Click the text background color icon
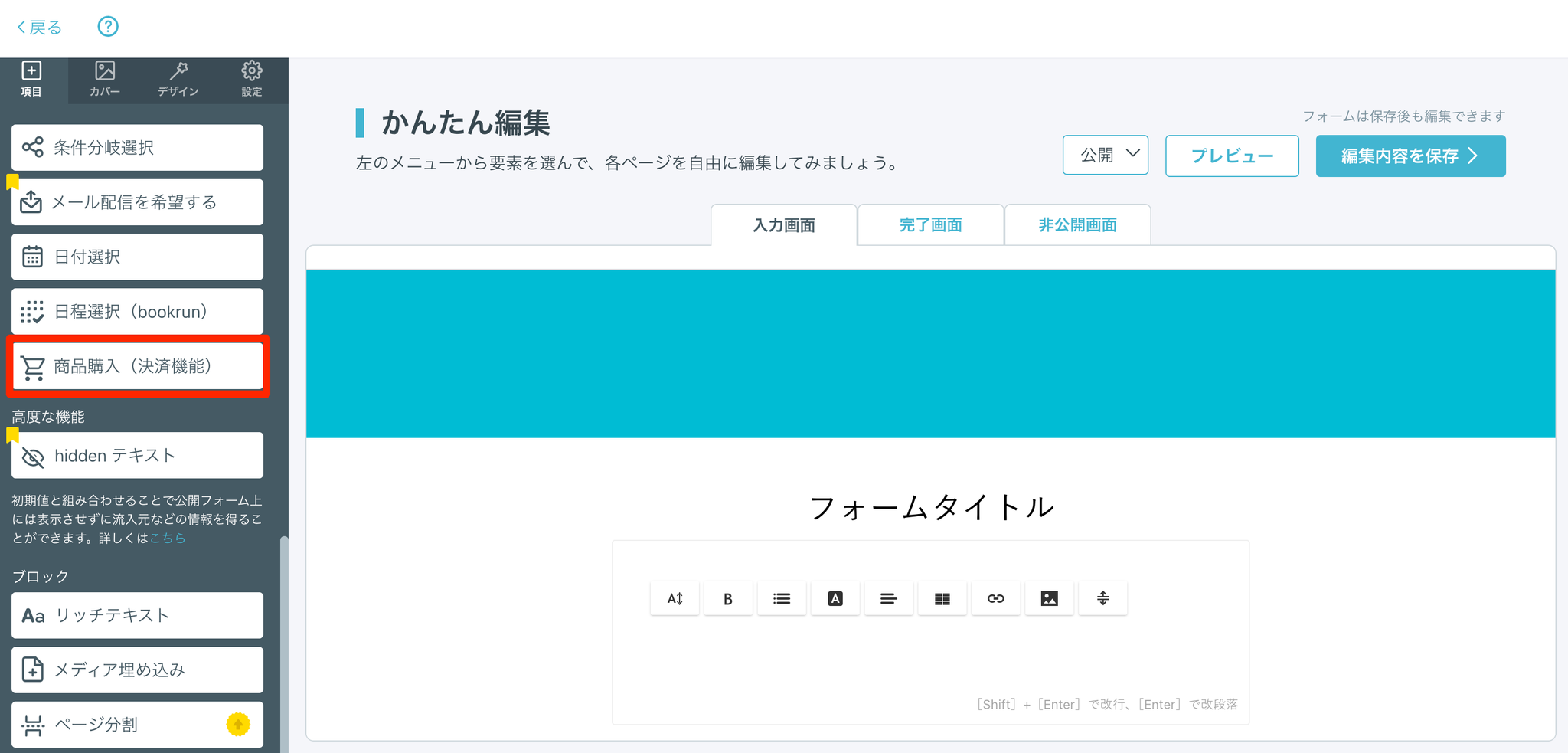1568x753 pixels. coord(835,599)
